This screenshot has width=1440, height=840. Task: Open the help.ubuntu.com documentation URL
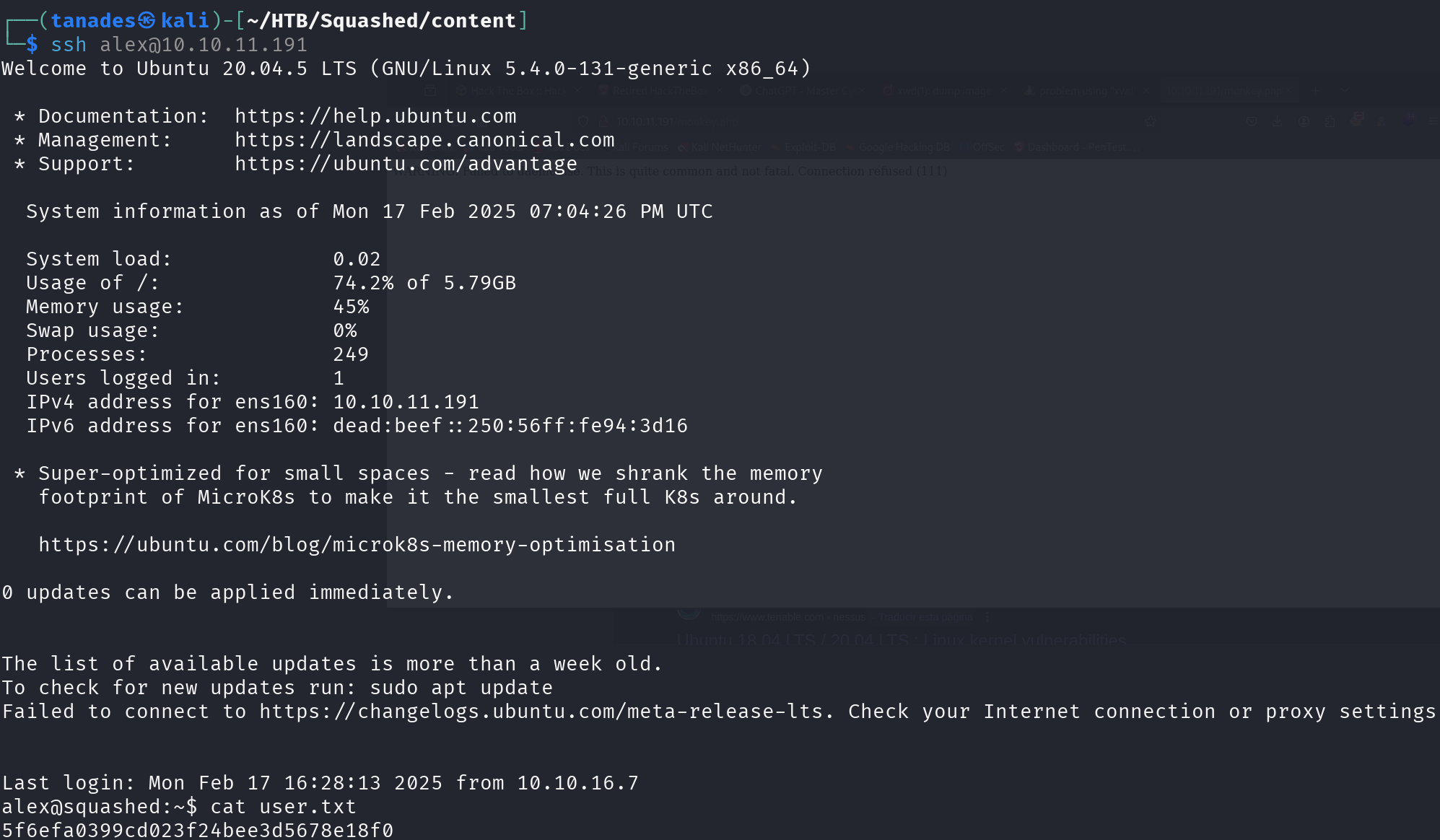[375, 116]
